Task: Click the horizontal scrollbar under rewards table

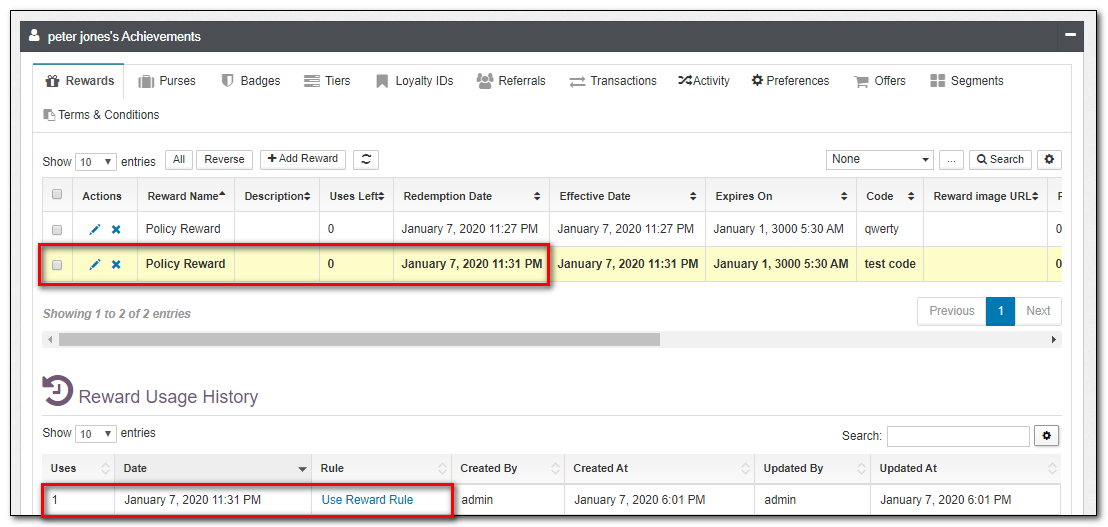Action: point(359,340)
